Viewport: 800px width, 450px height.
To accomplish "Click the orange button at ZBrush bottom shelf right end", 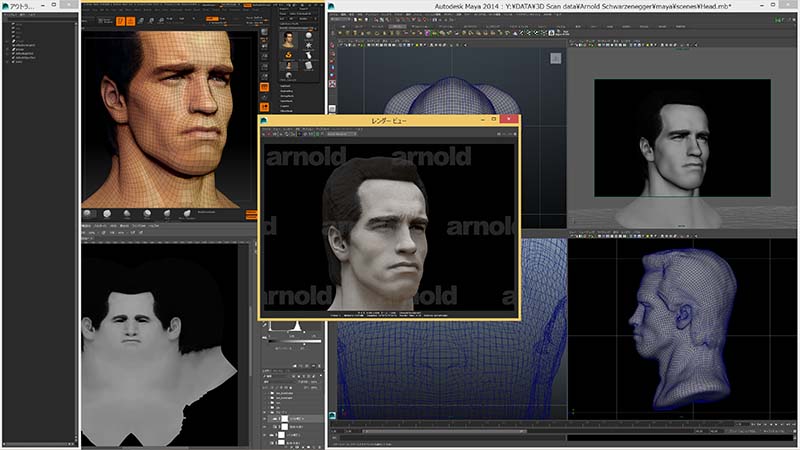I will pyautogui.click(x=252, y=215).
